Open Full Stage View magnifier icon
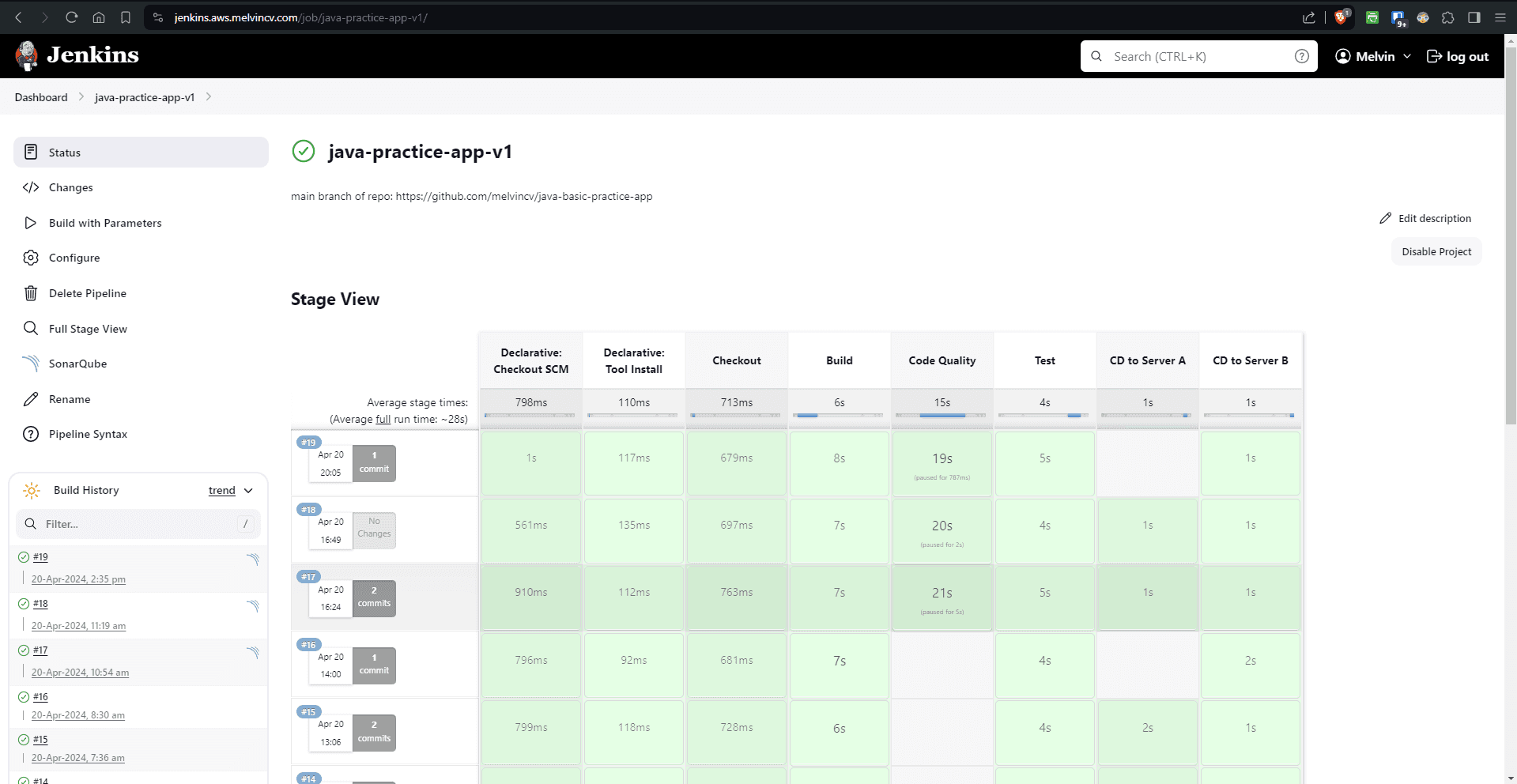1517x784 pixels. pos(31,328)
